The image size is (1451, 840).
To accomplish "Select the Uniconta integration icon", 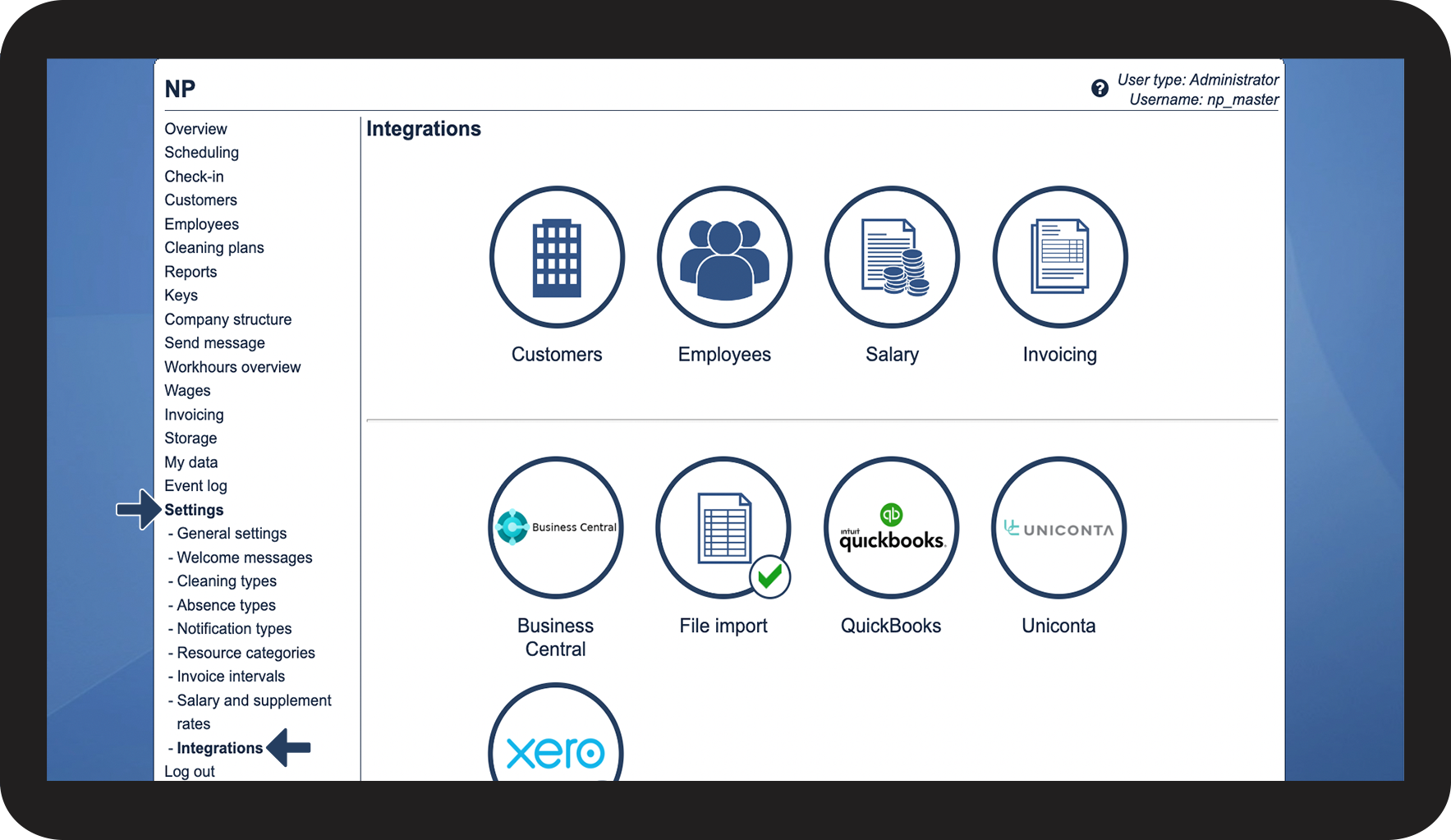I will click(x=1058, y=528).
